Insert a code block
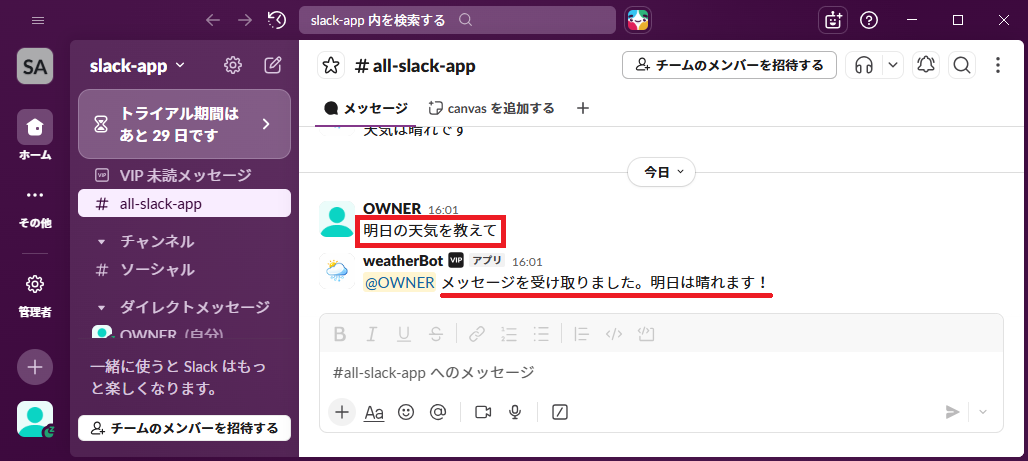Image resolution: width=1028 pixels, height=461 pixels. [x=646, y=334]
